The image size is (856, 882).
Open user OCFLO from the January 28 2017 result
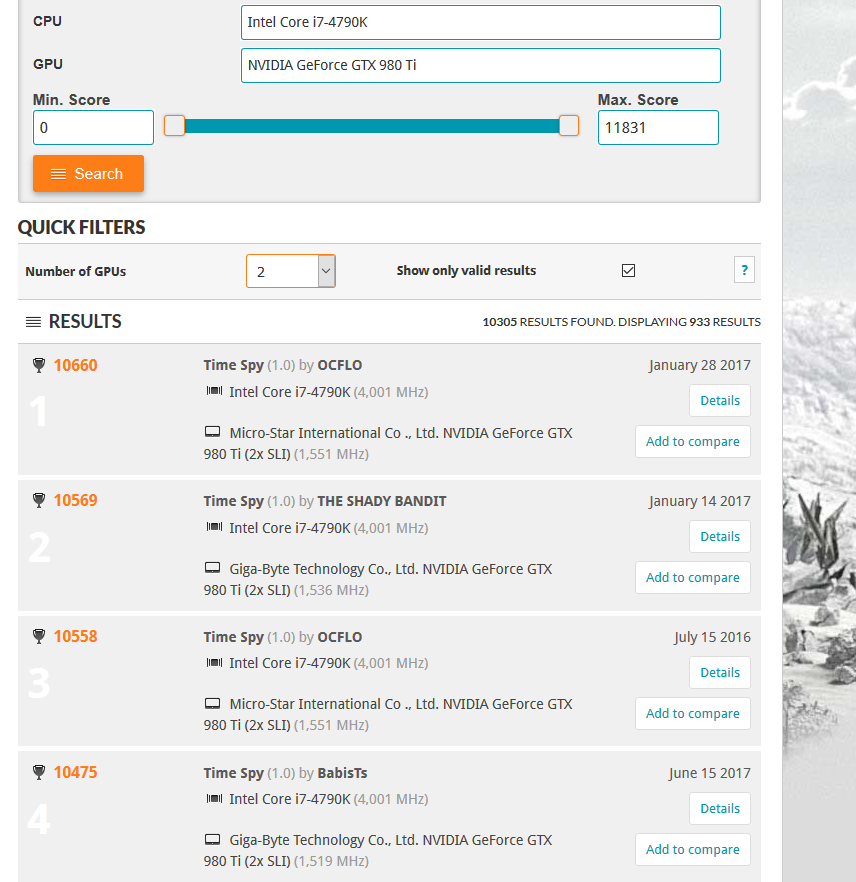[340, 365]
